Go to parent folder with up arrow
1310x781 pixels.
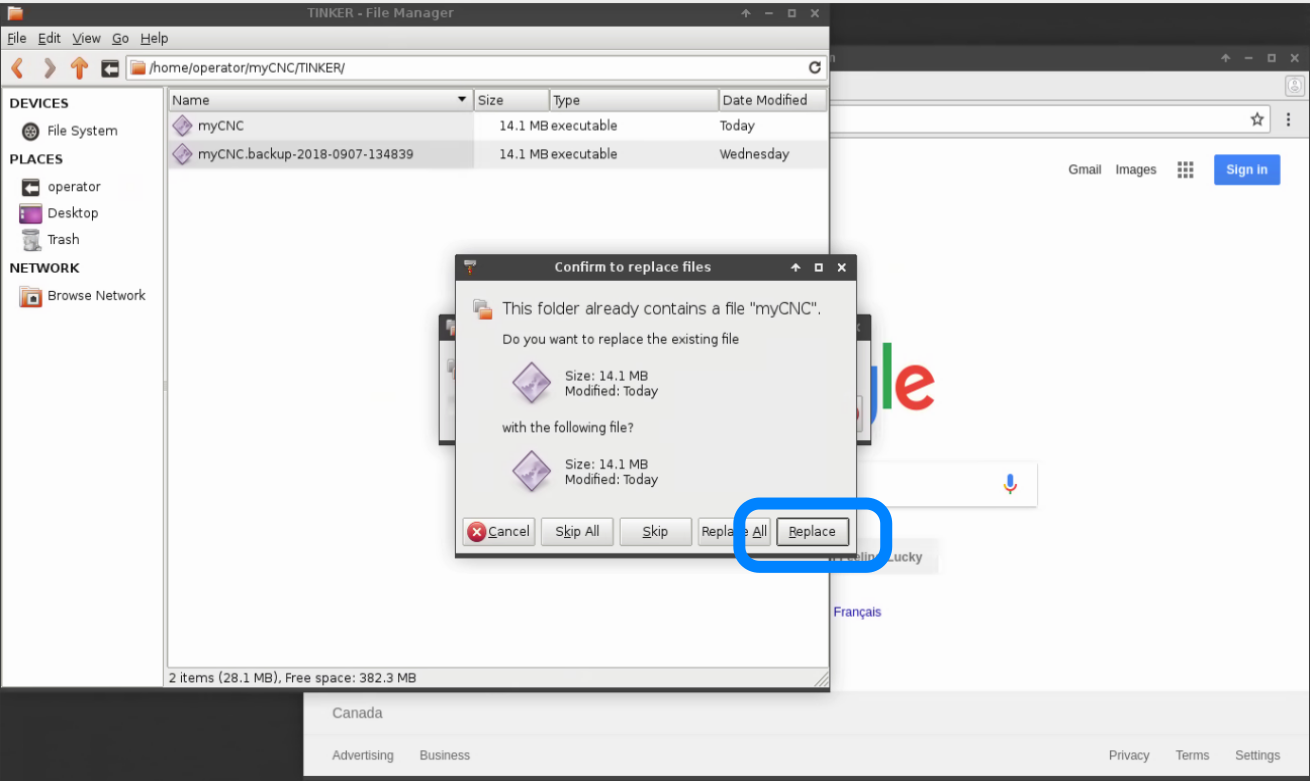(x=79, y=68)
